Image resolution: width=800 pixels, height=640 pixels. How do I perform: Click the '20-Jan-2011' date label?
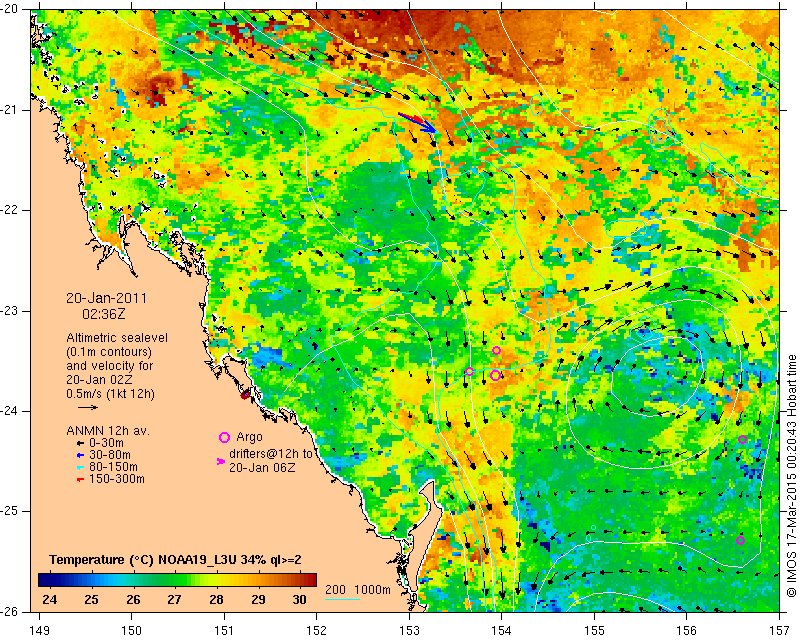(107, 299)
